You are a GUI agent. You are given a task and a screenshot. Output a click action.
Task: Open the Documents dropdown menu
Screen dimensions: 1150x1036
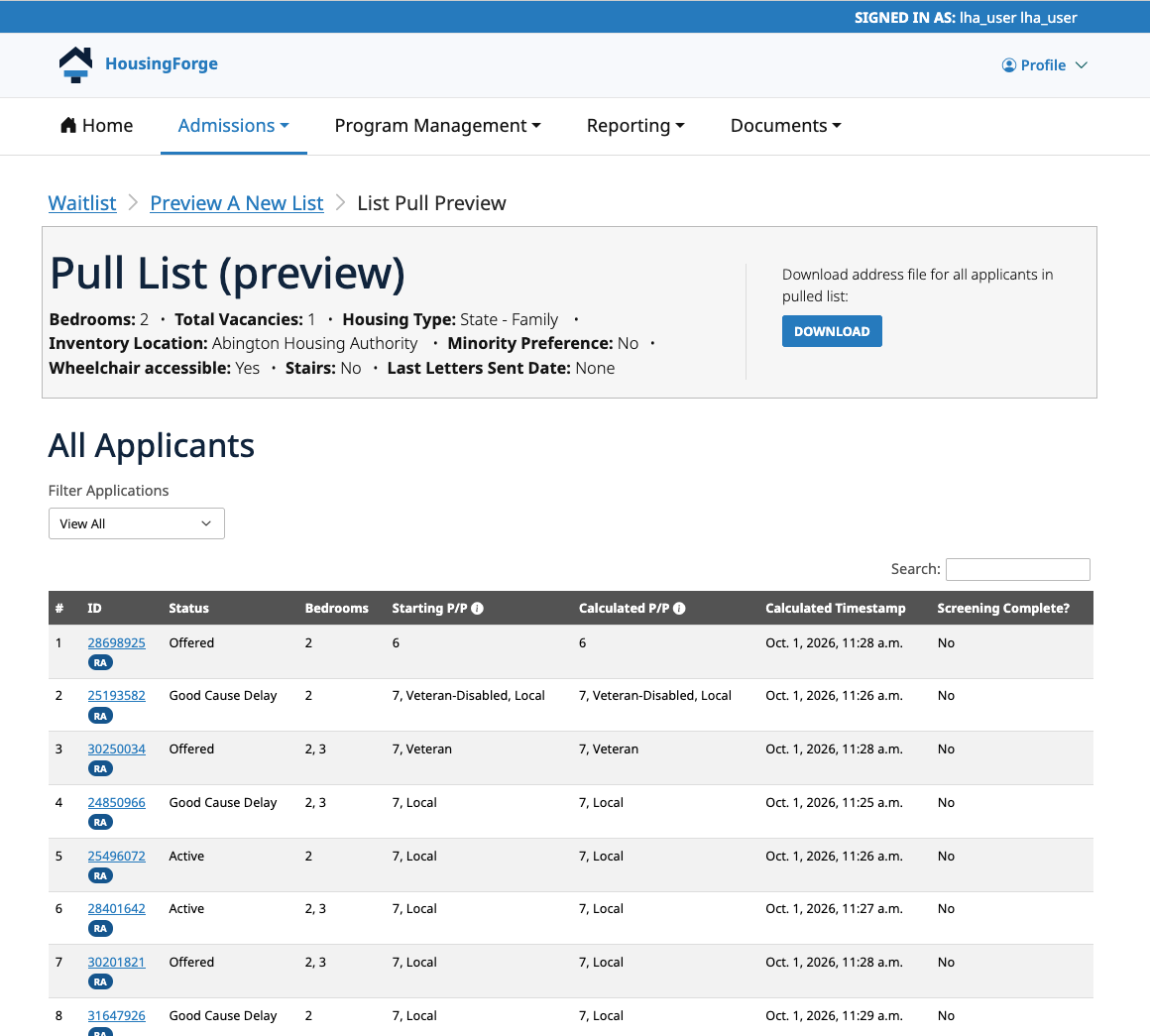785,125
